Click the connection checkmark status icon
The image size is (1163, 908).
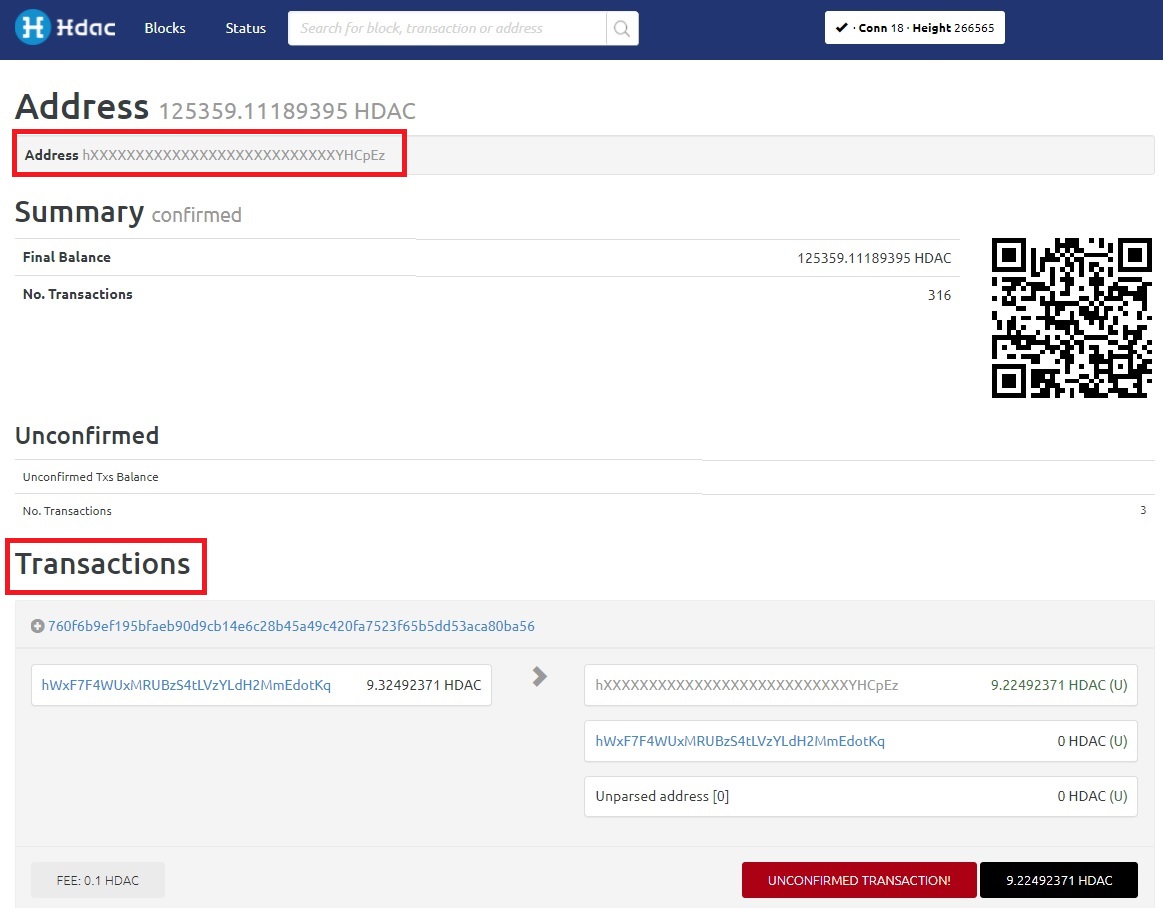842,27
